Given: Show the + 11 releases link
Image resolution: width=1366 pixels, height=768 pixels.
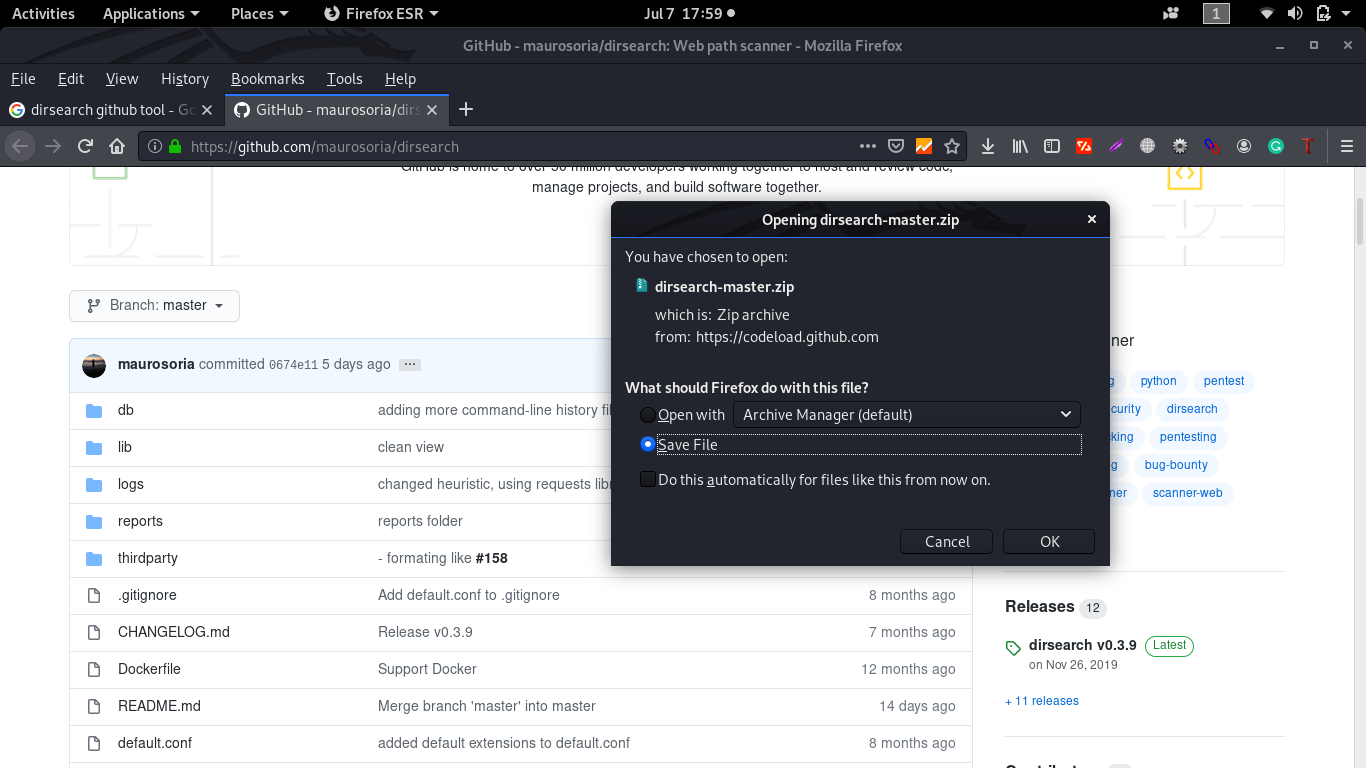Looking at the screenshot, I should (x=1042, y=701).
